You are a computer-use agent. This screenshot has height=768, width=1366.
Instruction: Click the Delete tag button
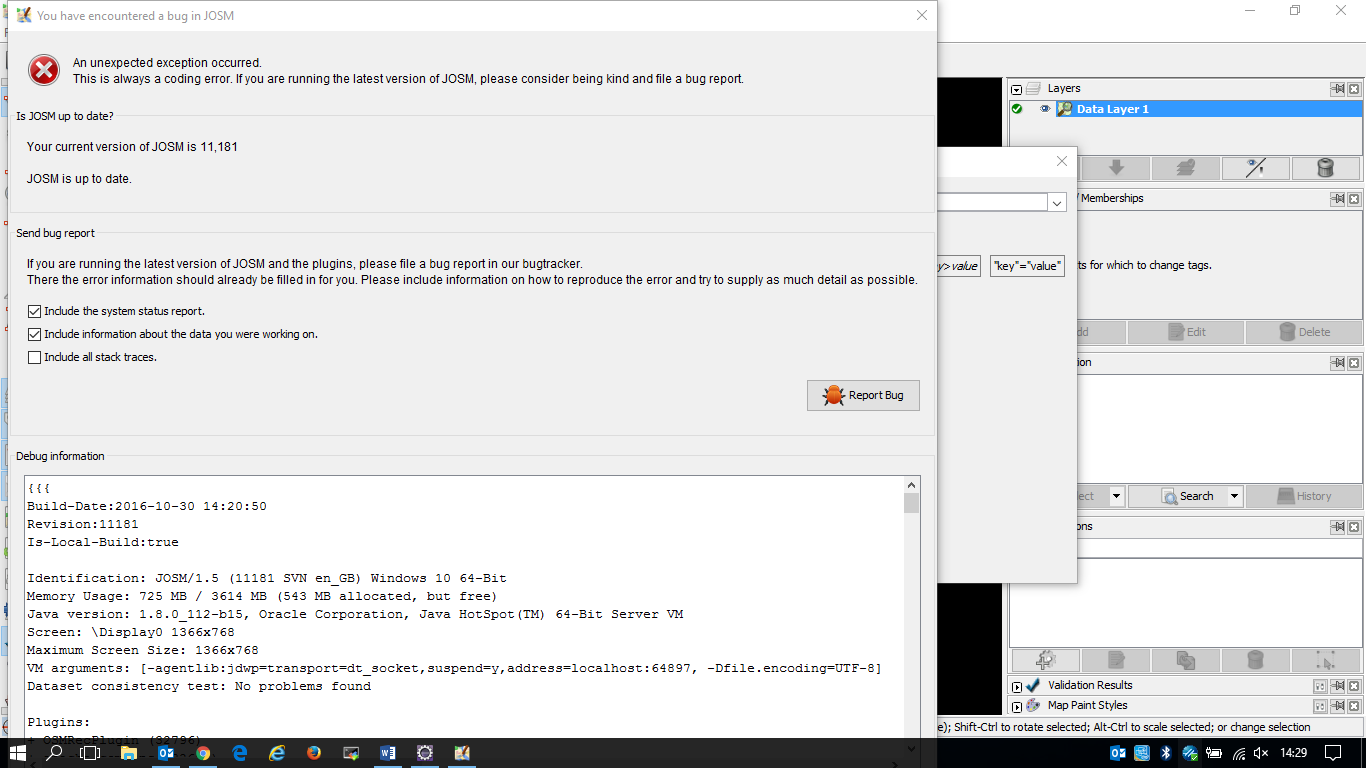[1303, 332]
